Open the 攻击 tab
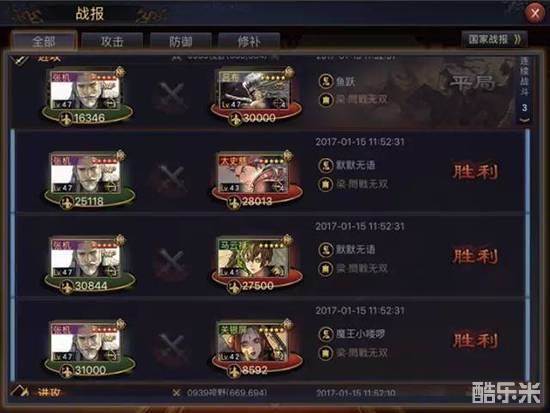 pyautogui.click(x=112, y=41)
